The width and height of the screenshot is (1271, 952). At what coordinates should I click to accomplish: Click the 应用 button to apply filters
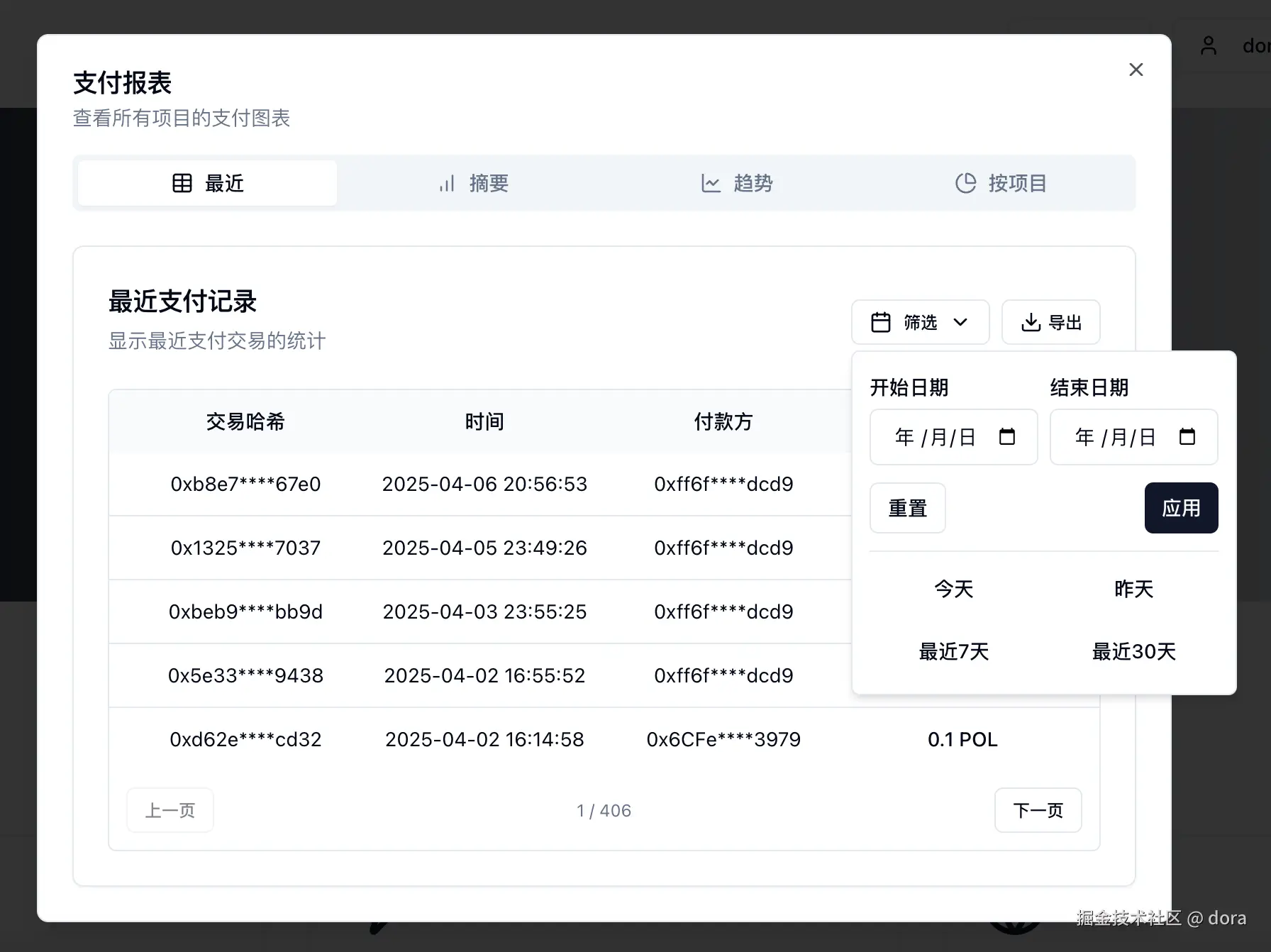click(x=1180, y=508)
